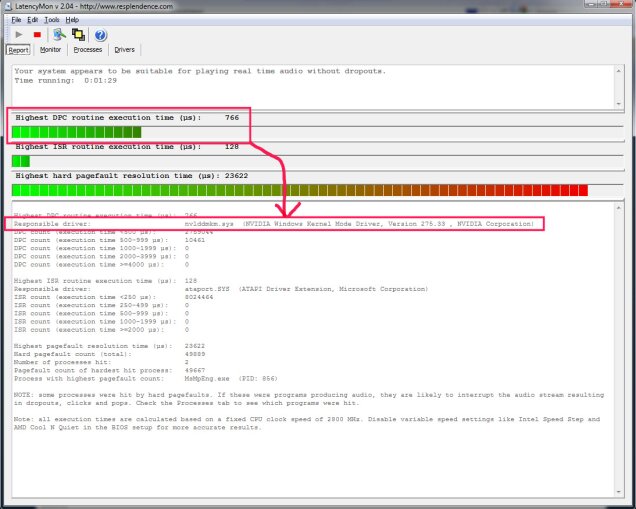This screenshot has width=636, height=509.
Task: Click down arrow of summary box scrollbar
Action: point(619,103)
